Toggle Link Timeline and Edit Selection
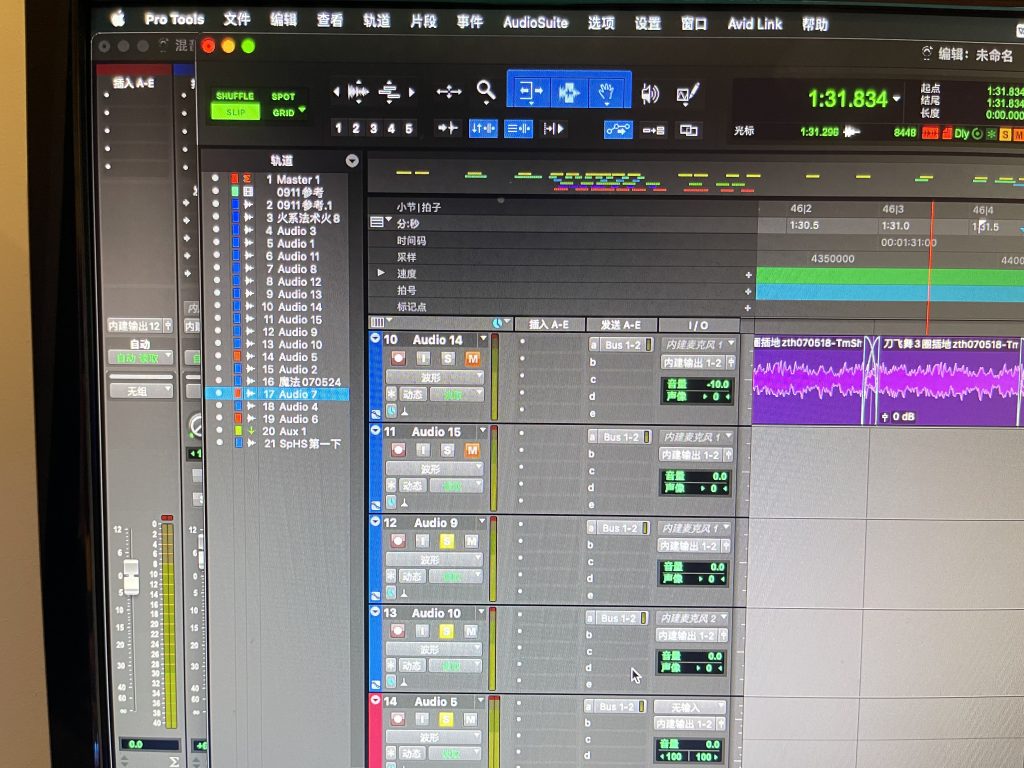This screenshot has height=768, width=1024. pyautogui.click(x=483, y=129)
